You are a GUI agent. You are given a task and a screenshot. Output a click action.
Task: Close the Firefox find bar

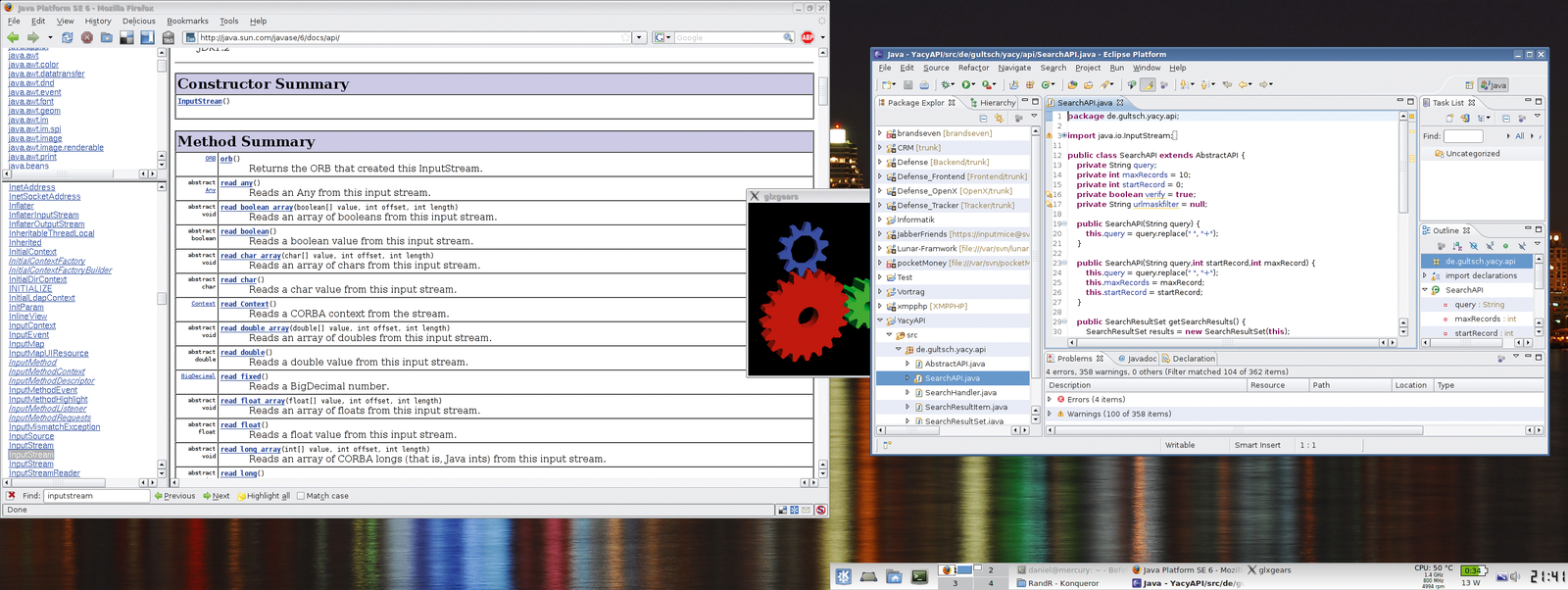(x=12, y=496)
